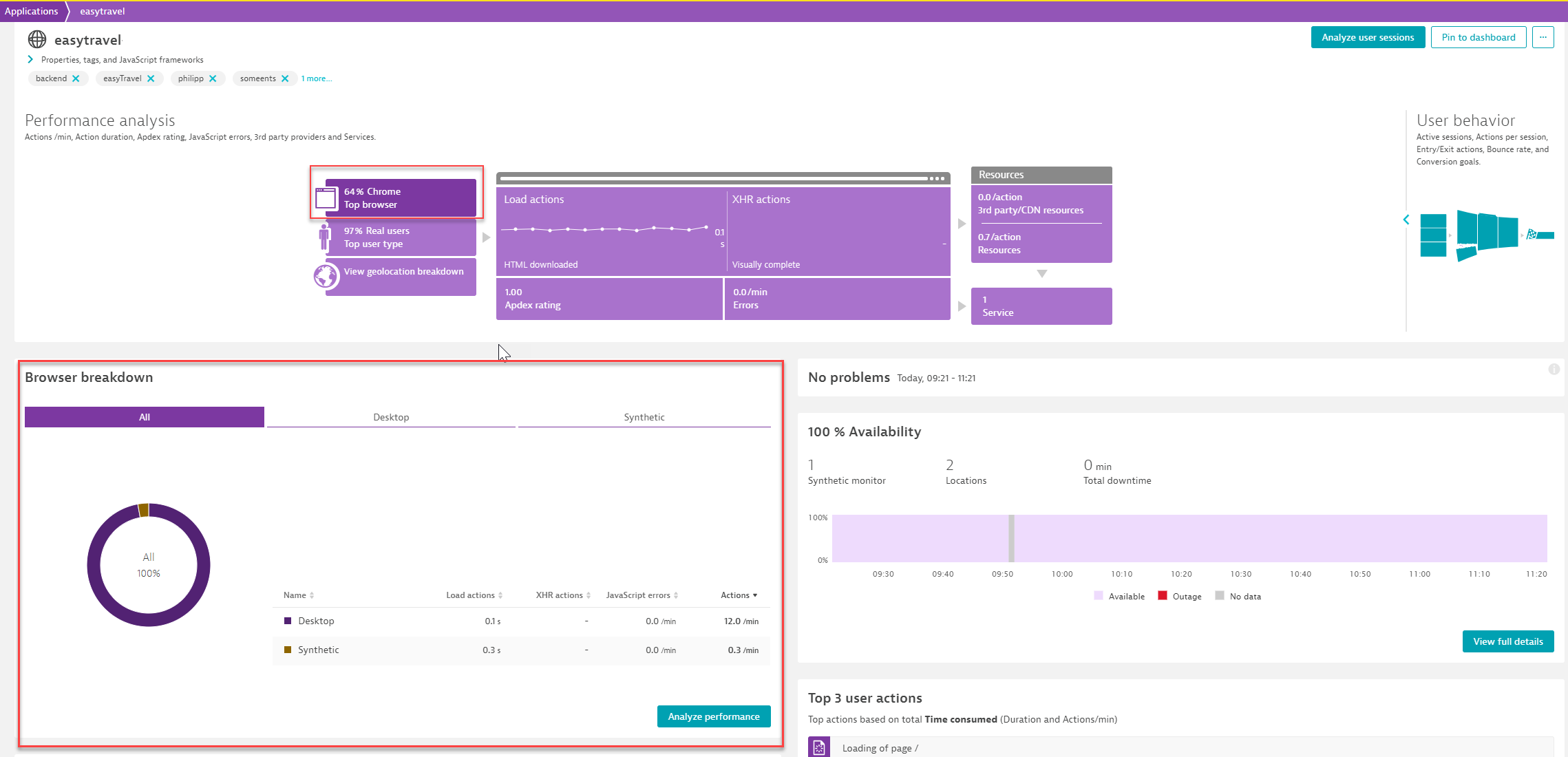Sort table by Name column
Image resolution: width=1568 pixels, height=757 pixels.
[299, 595]
